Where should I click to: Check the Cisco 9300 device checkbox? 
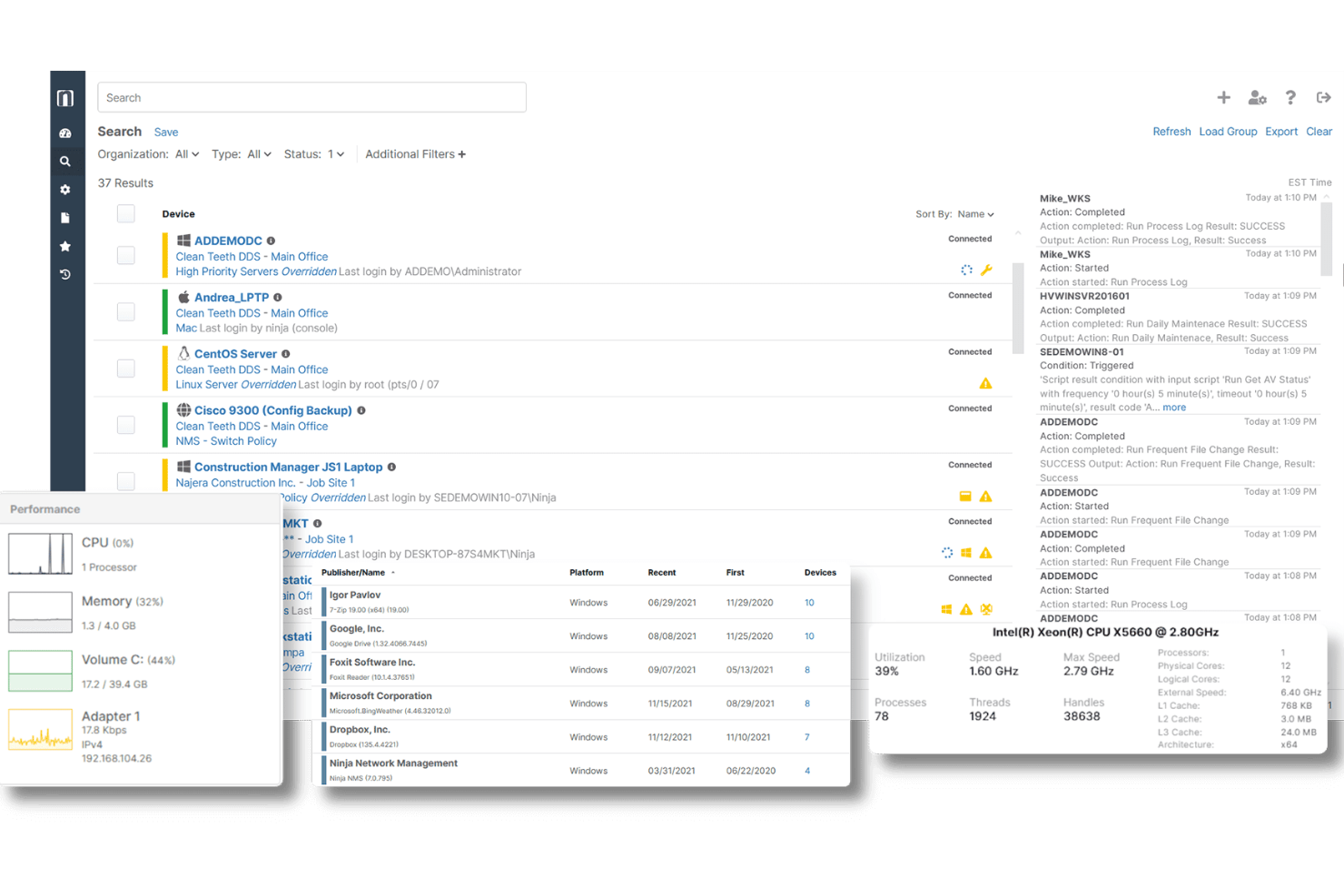point(126,425)
